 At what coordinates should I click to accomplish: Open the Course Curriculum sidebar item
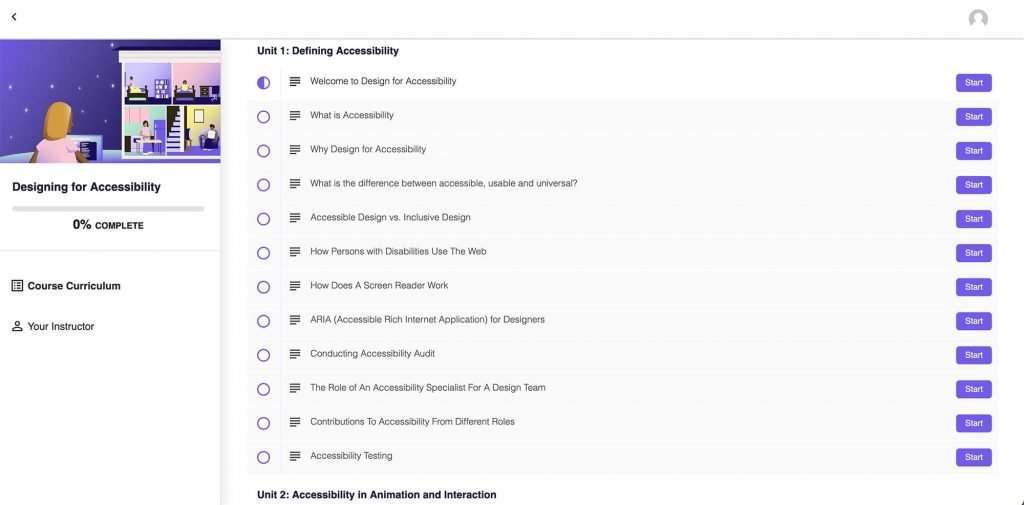66,285
